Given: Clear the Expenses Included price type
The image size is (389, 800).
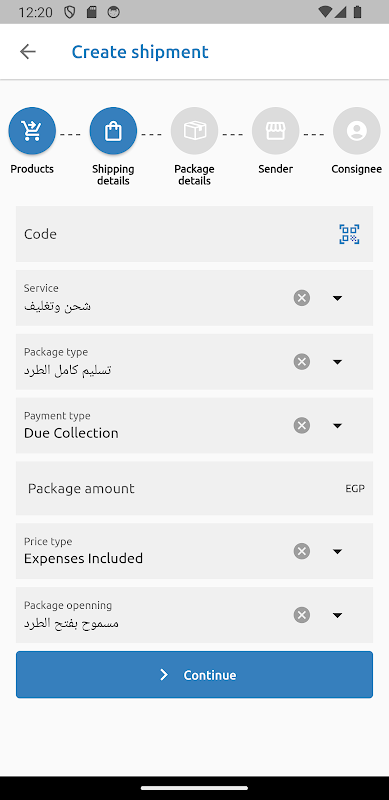Looking at the screenshot, I should pyautogui.click(x=302, y=551).
